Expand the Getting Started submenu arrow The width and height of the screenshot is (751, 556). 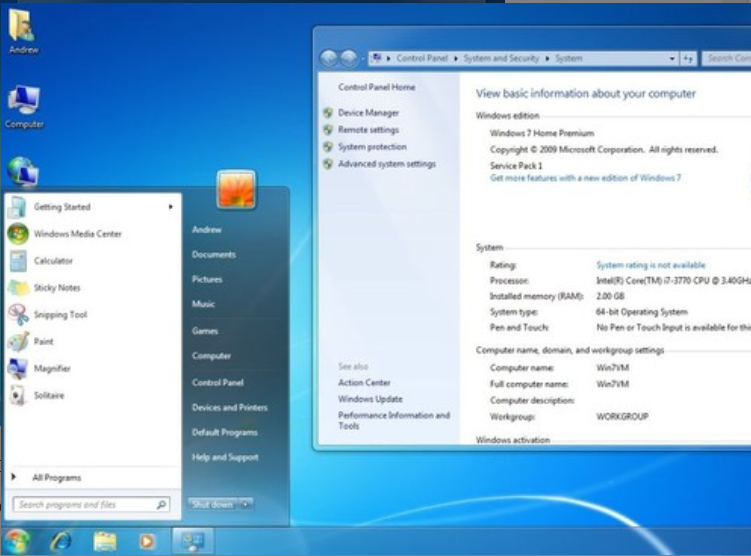tap(171, 207)
